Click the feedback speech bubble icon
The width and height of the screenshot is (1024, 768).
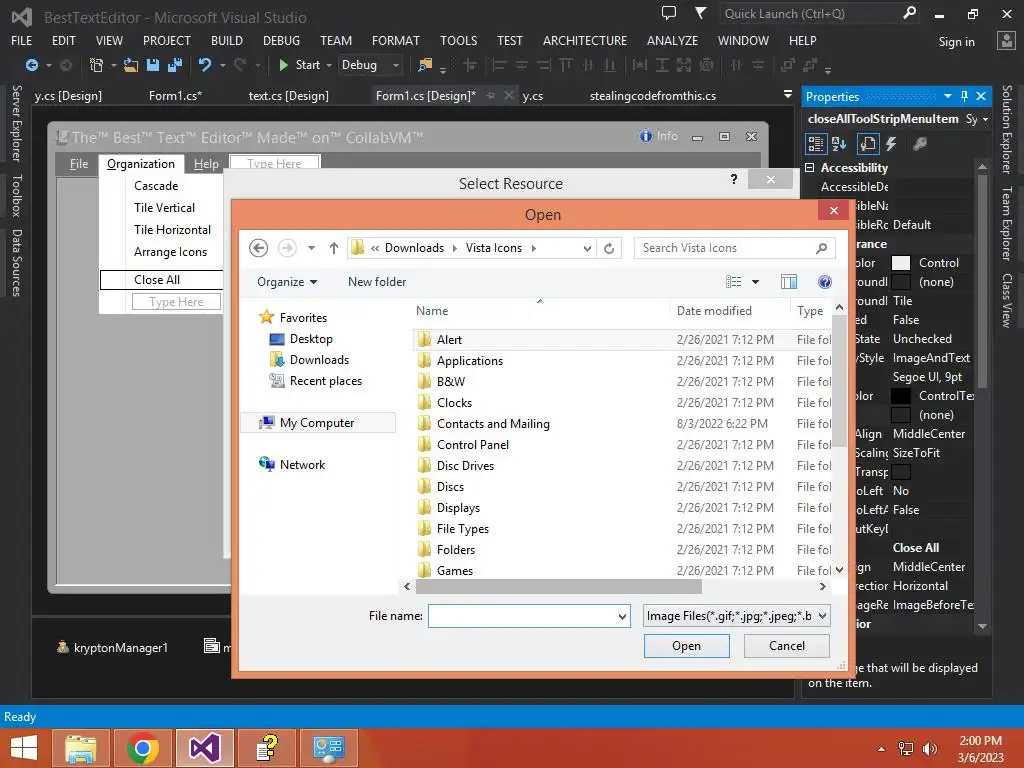pyautogui.click(x=669, y=13)
